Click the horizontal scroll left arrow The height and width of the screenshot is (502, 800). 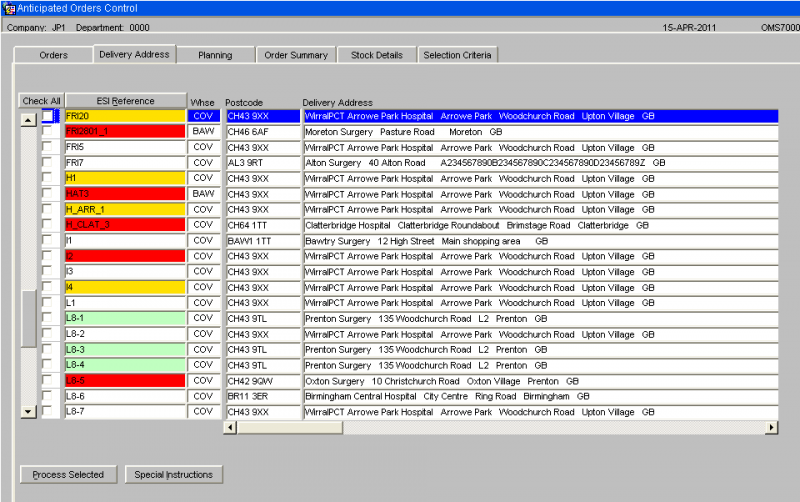point(231,428)
